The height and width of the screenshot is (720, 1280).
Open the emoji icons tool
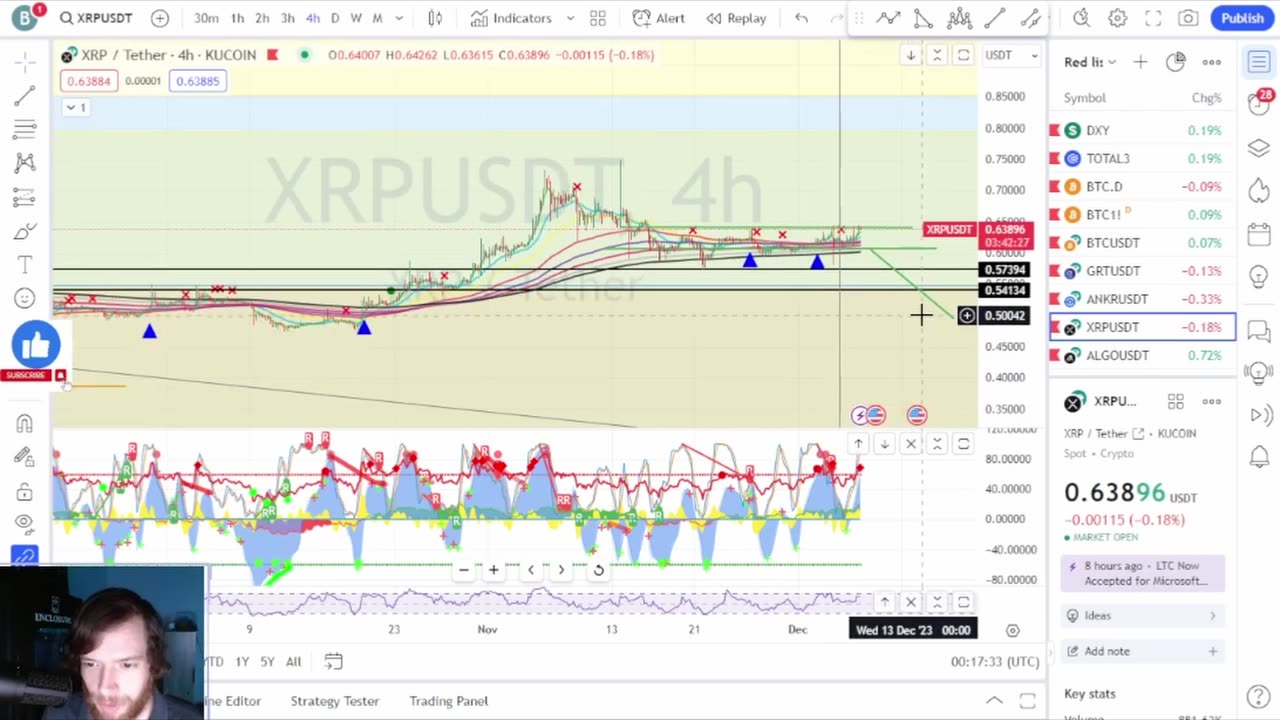coord(25,298)
